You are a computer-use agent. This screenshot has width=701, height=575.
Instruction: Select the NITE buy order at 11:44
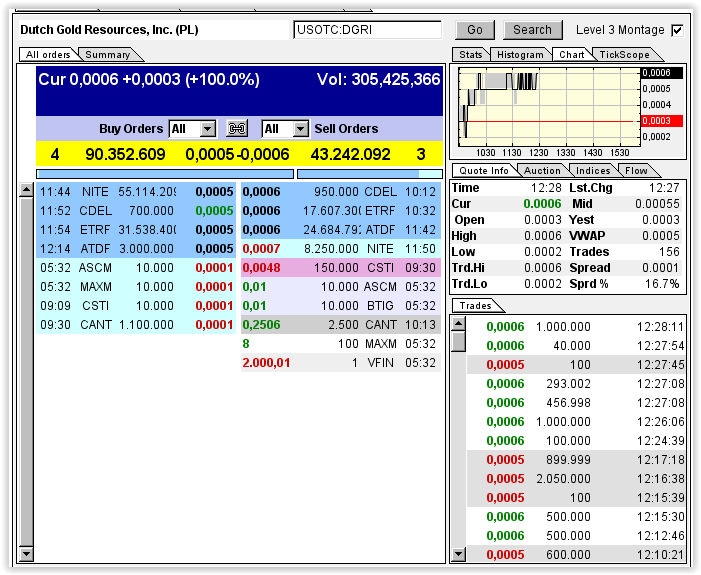pyautogui.click(x=136, y=192)
